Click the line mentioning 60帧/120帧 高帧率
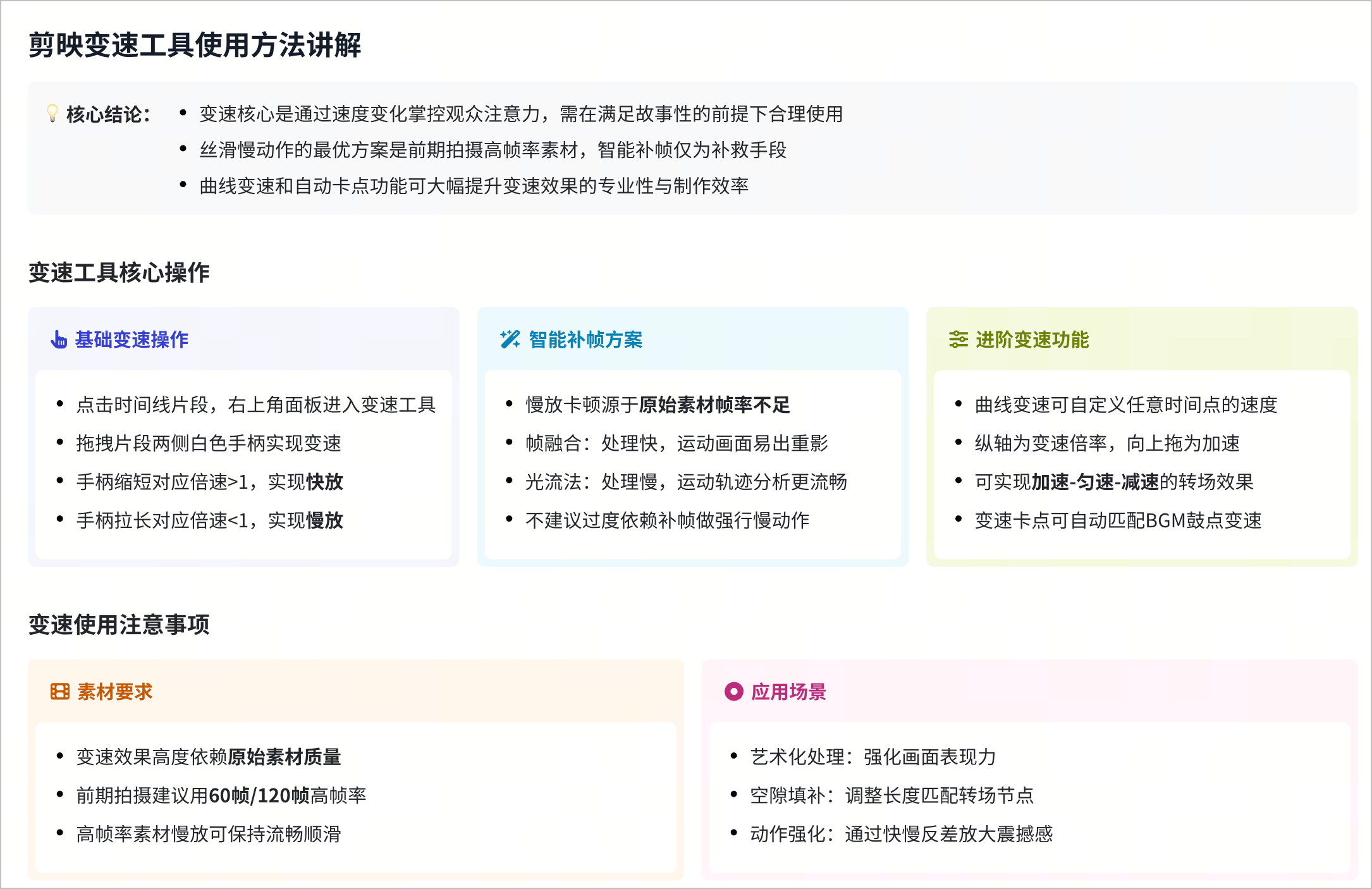1372x889 pixels. 221,795
